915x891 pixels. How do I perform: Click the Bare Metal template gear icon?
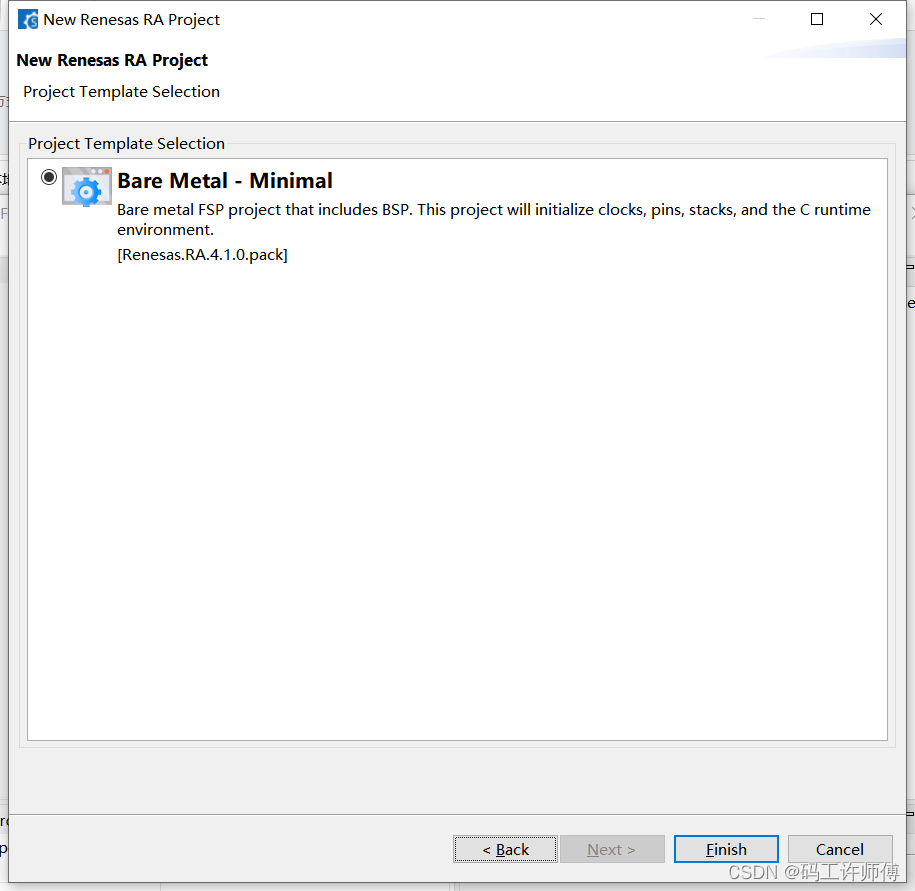86,187
